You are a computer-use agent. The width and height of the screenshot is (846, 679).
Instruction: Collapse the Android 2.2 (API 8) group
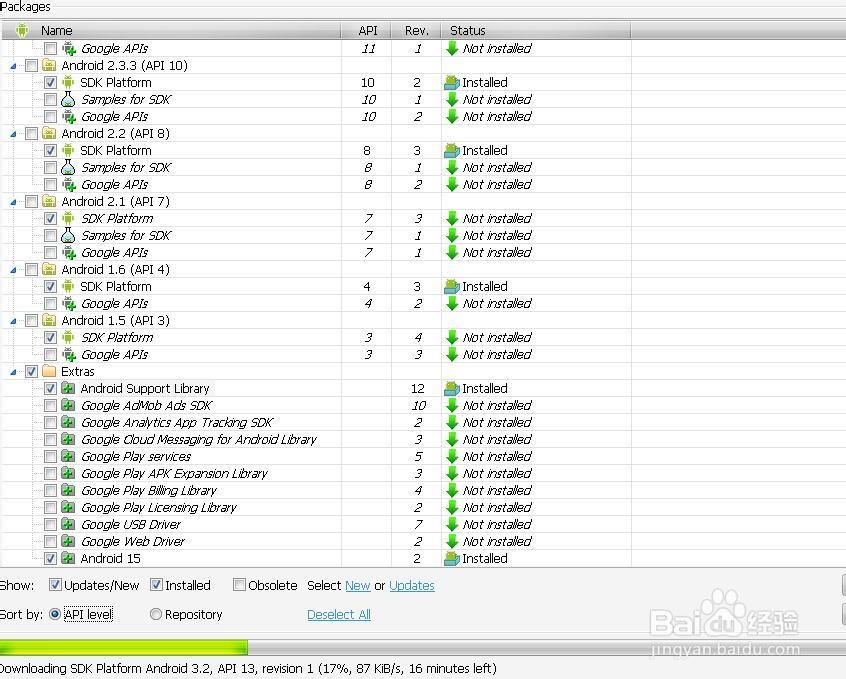click(x=13, y=134)
